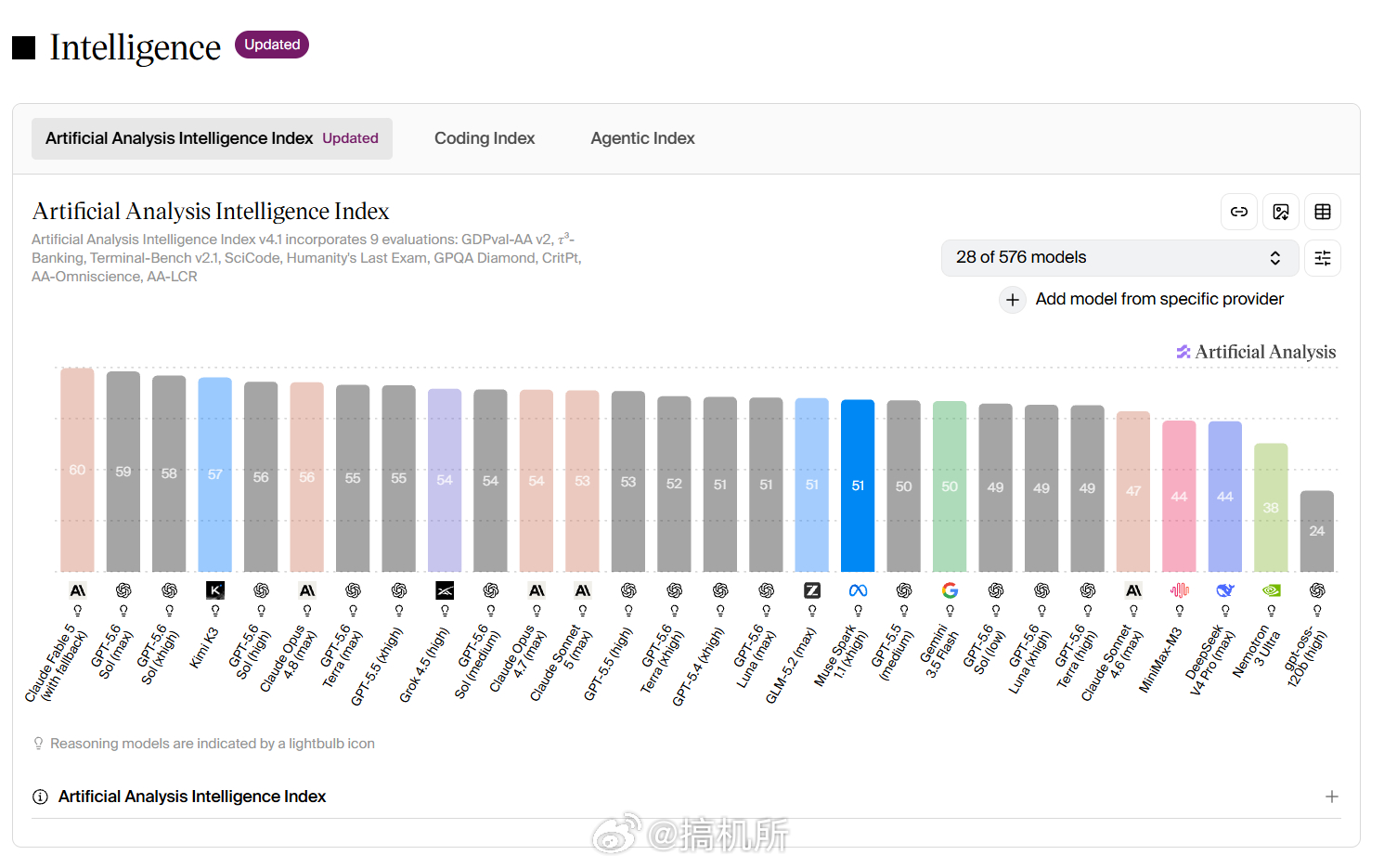Viewport: 1384px width, 868px height.
Task: Click the blue Muse Spark 51 bar
Action: tap(858, 486)
